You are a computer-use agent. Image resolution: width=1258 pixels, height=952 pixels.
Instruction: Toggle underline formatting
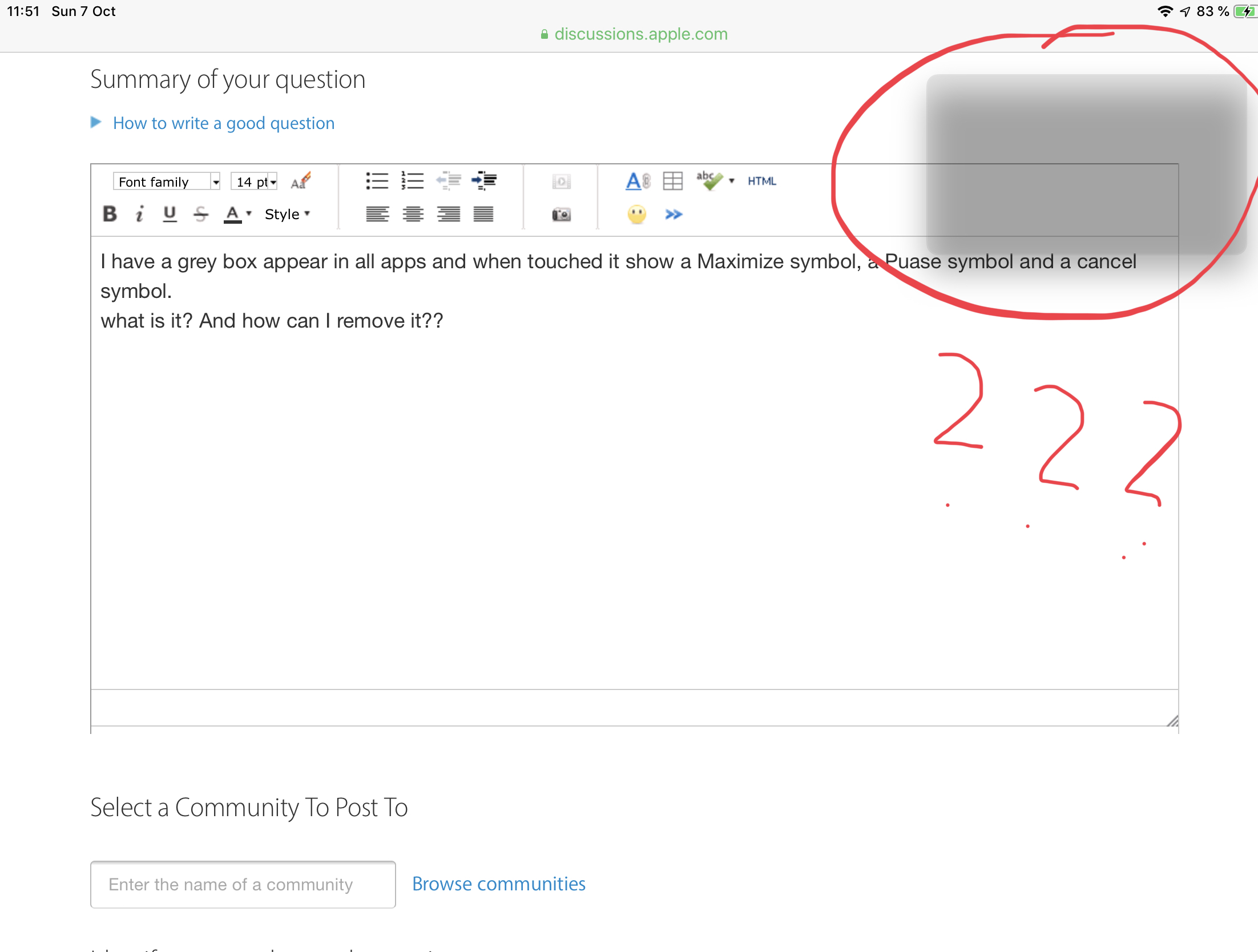click(170, 213)
